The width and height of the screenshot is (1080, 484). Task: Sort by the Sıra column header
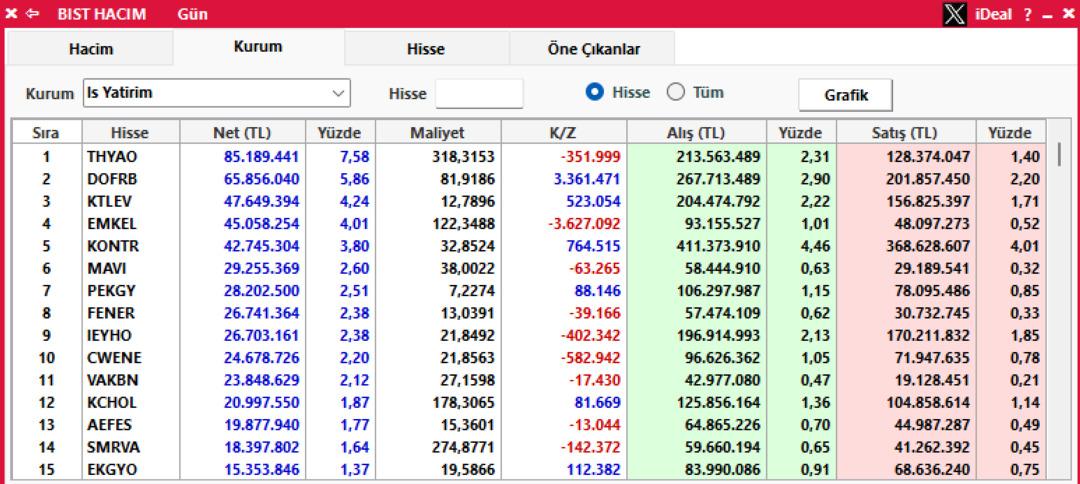pos(46,132)
